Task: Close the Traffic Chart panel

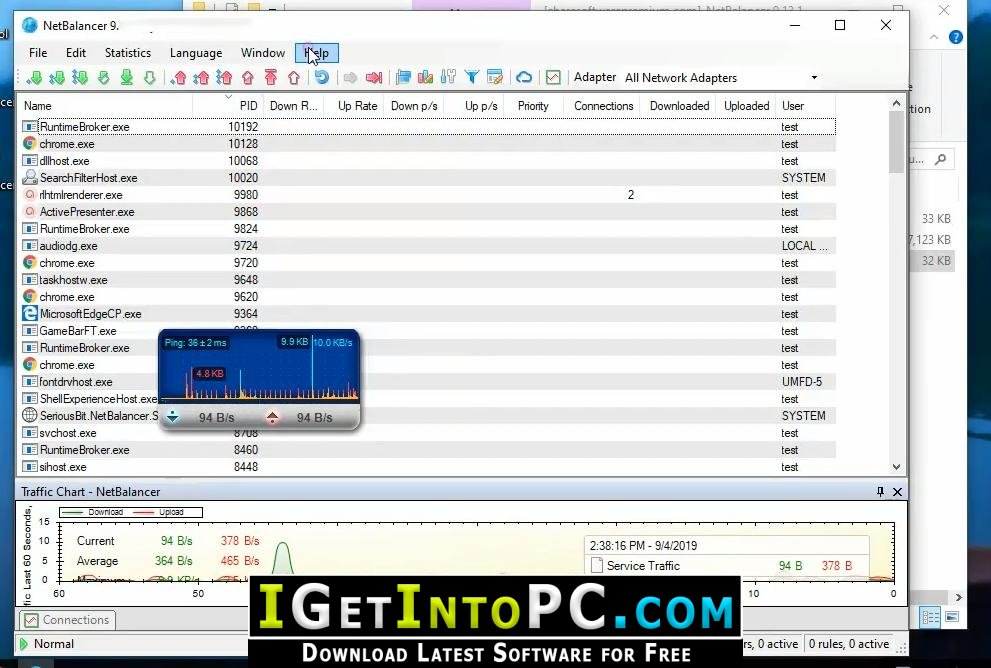Action: coord(897,492)
